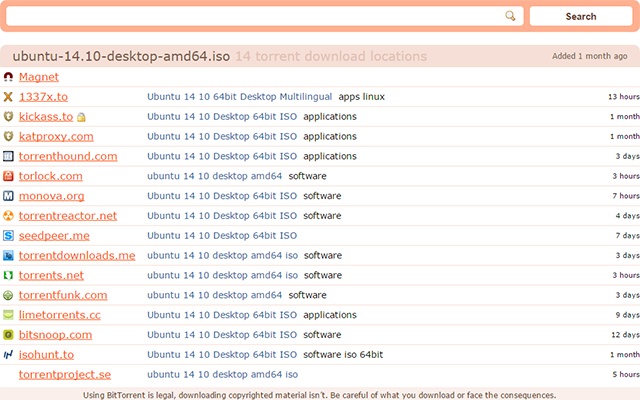Click 'Ubuntu 14 10 64bit Desktop Multilingual' title

pyautogui.click(x=240, y=97)
